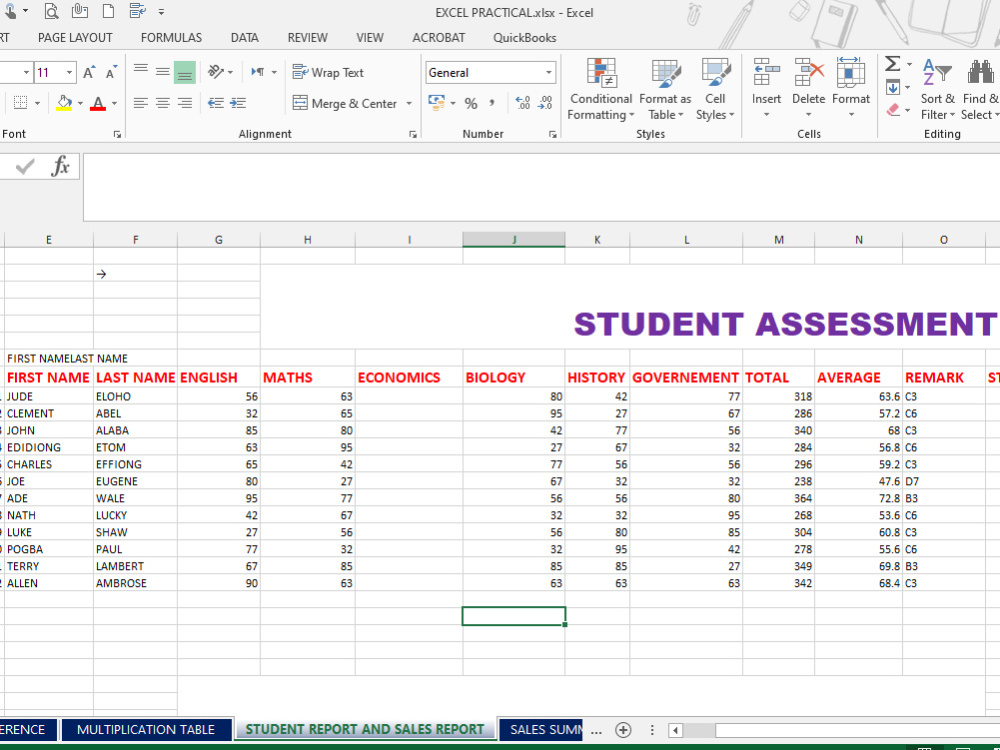Click Delete cells icon

point(808,72)
